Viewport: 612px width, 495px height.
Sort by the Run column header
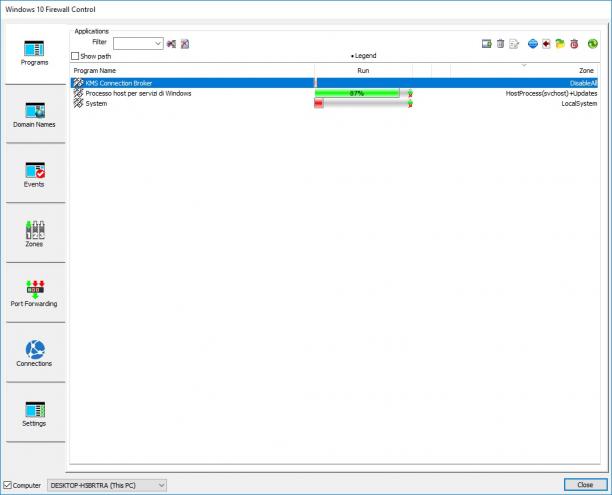[363, 71]
